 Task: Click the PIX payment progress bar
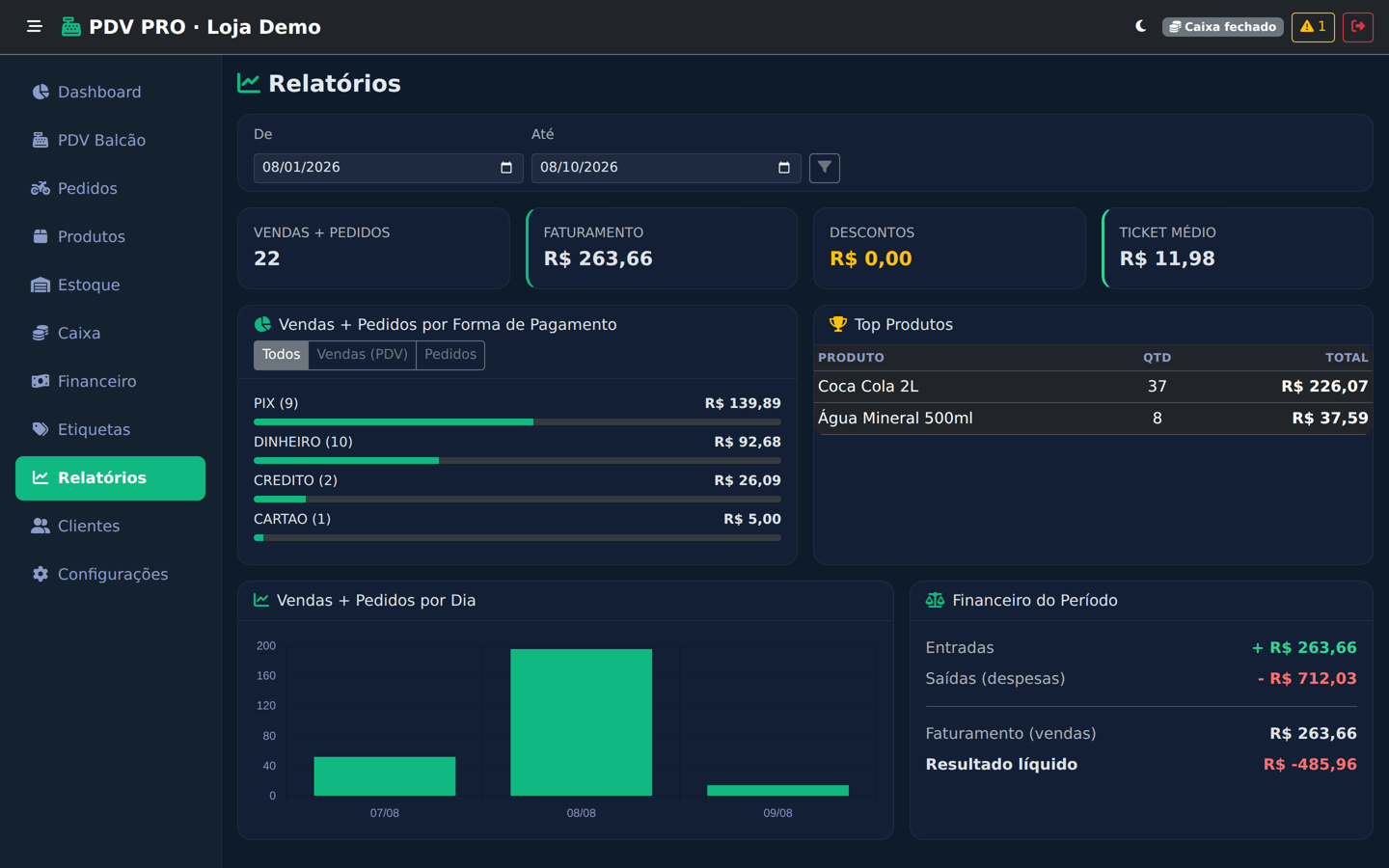(x=517, y=422)
